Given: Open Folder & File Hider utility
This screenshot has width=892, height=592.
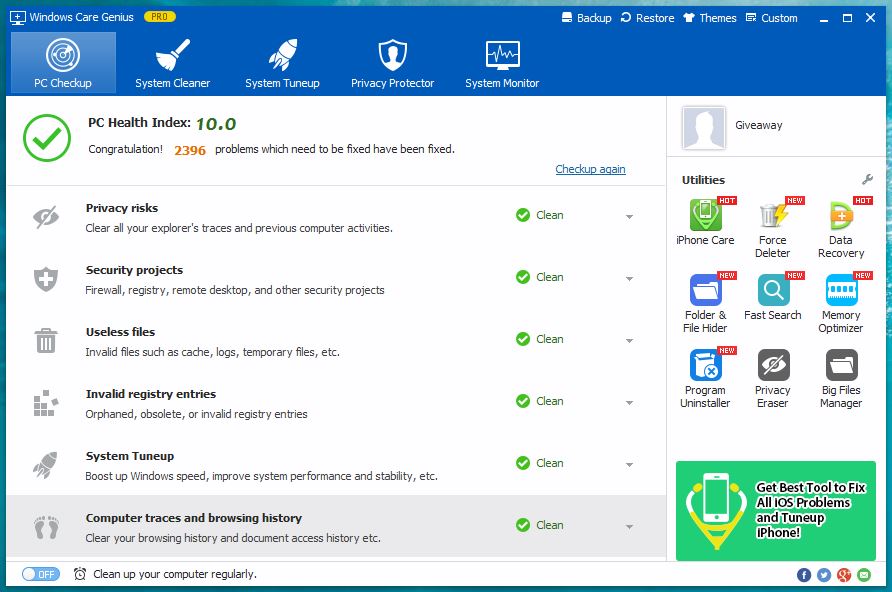Looking at the screenshot, I should click(705, 303).
